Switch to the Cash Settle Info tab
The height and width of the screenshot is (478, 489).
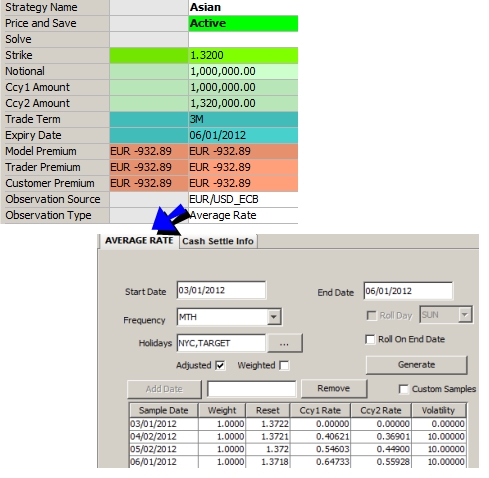tap(218, 241)
